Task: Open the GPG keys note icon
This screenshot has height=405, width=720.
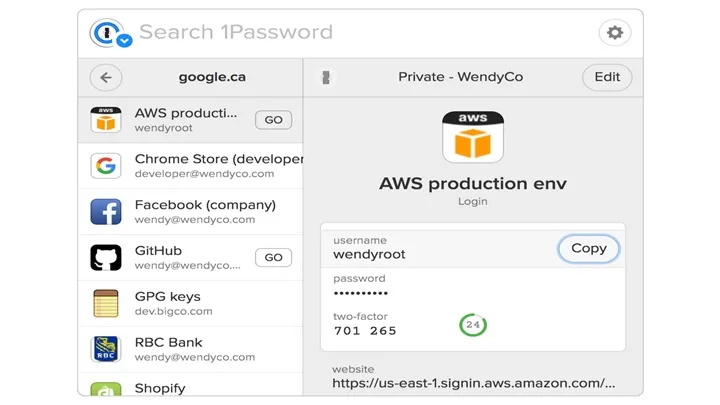Action: click(x=106, y=304)
